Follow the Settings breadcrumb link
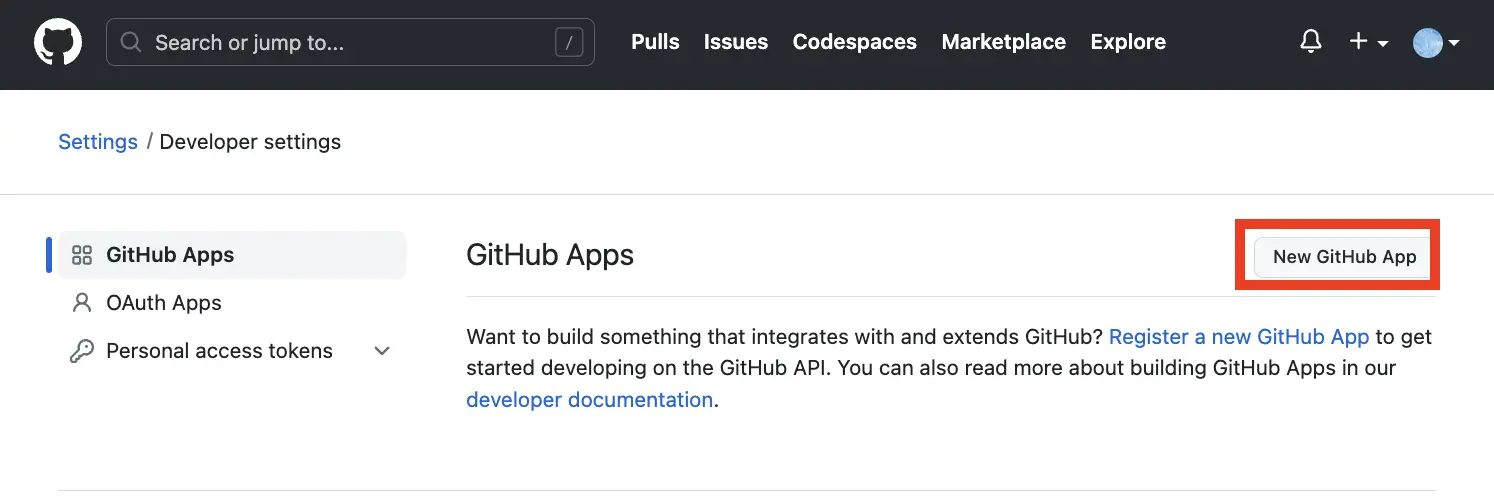This screenshot has width=1494, height=496. point(98,142)
